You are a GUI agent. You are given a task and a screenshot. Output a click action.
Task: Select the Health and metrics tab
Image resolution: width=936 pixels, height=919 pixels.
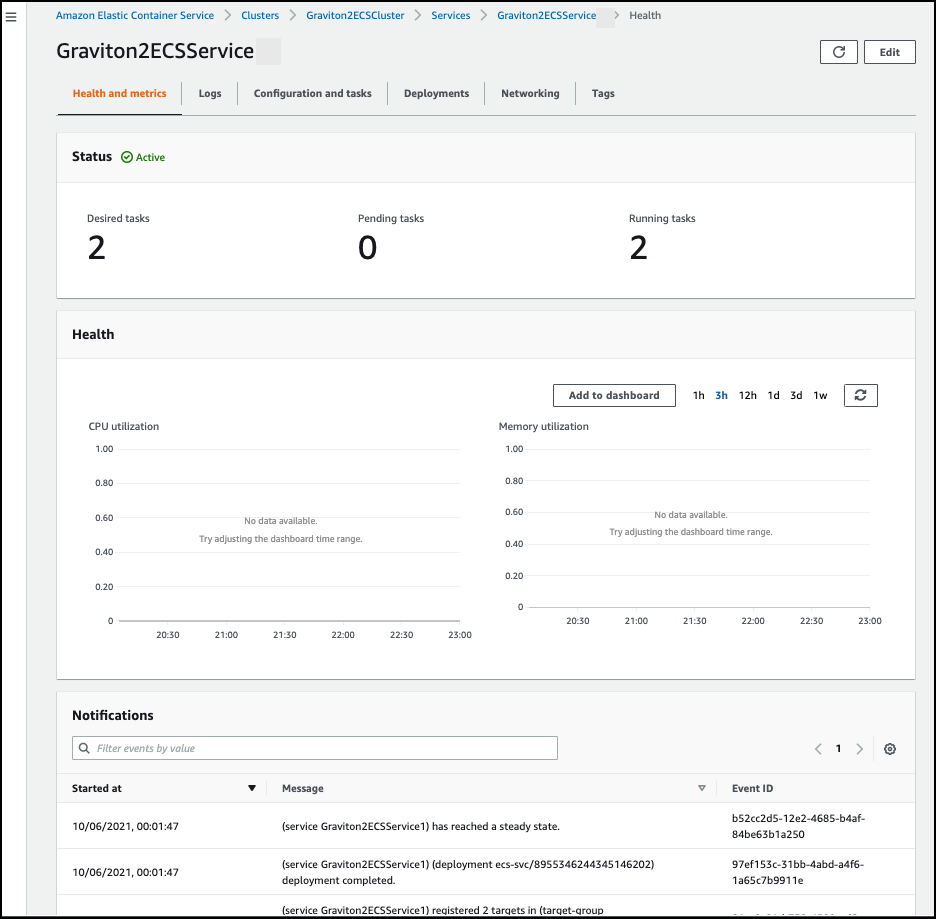(119, 93)
